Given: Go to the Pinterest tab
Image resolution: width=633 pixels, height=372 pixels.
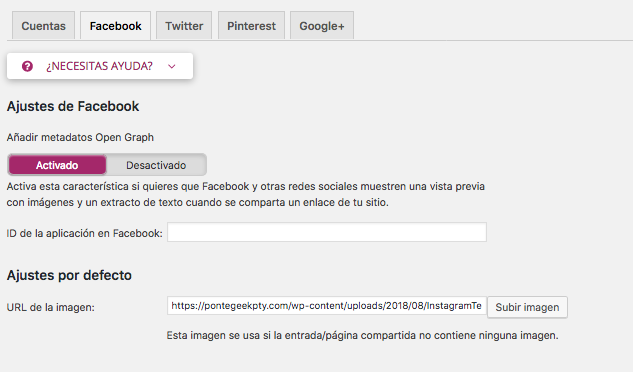Looking at the screenshot, I should [x=251, y=25].
